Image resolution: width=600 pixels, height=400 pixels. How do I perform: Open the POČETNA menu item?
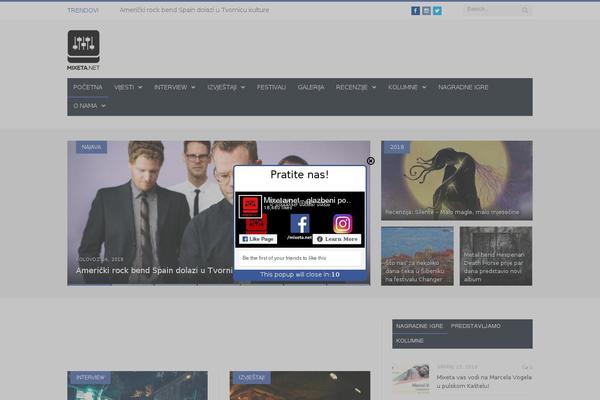point(88,87)
